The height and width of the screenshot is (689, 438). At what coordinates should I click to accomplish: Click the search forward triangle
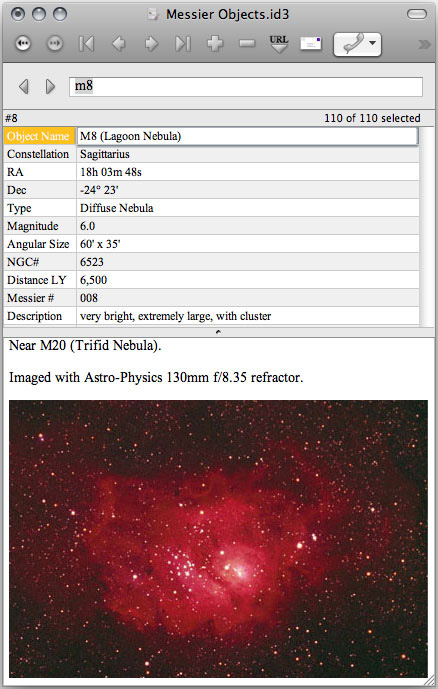(x=50, y=87)
